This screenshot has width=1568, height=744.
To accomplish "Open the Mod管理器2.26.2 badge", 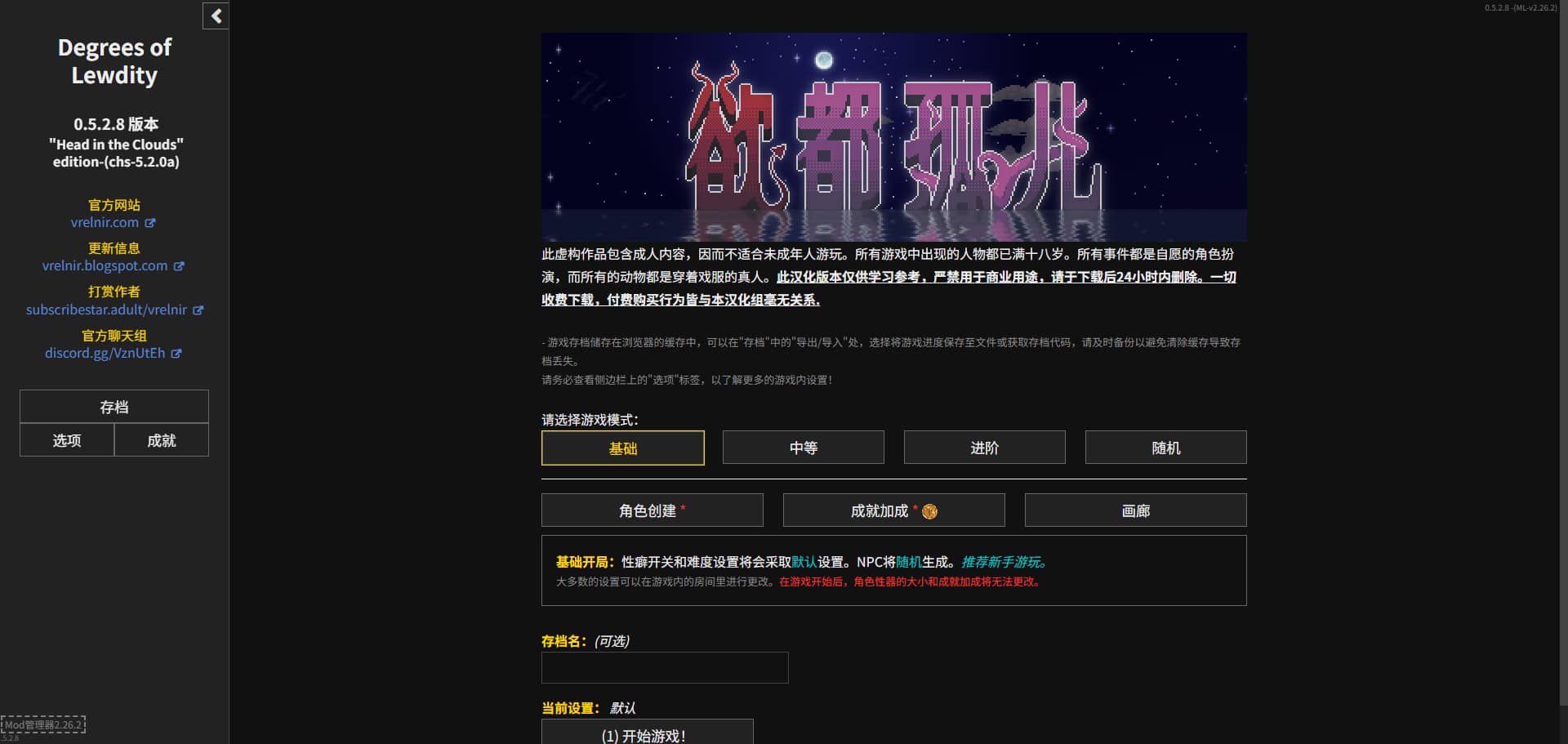I will coord(43,724).
